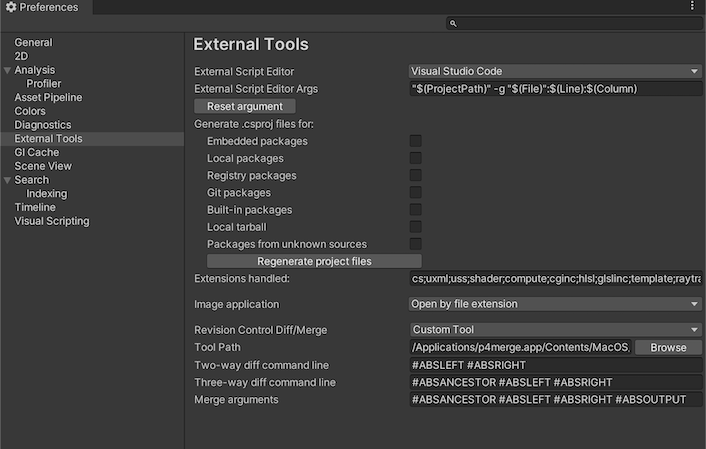This screenshot has height=449, width=706.
Task: Collapse the Analysis section arrow
Action: tap(8, 71)
